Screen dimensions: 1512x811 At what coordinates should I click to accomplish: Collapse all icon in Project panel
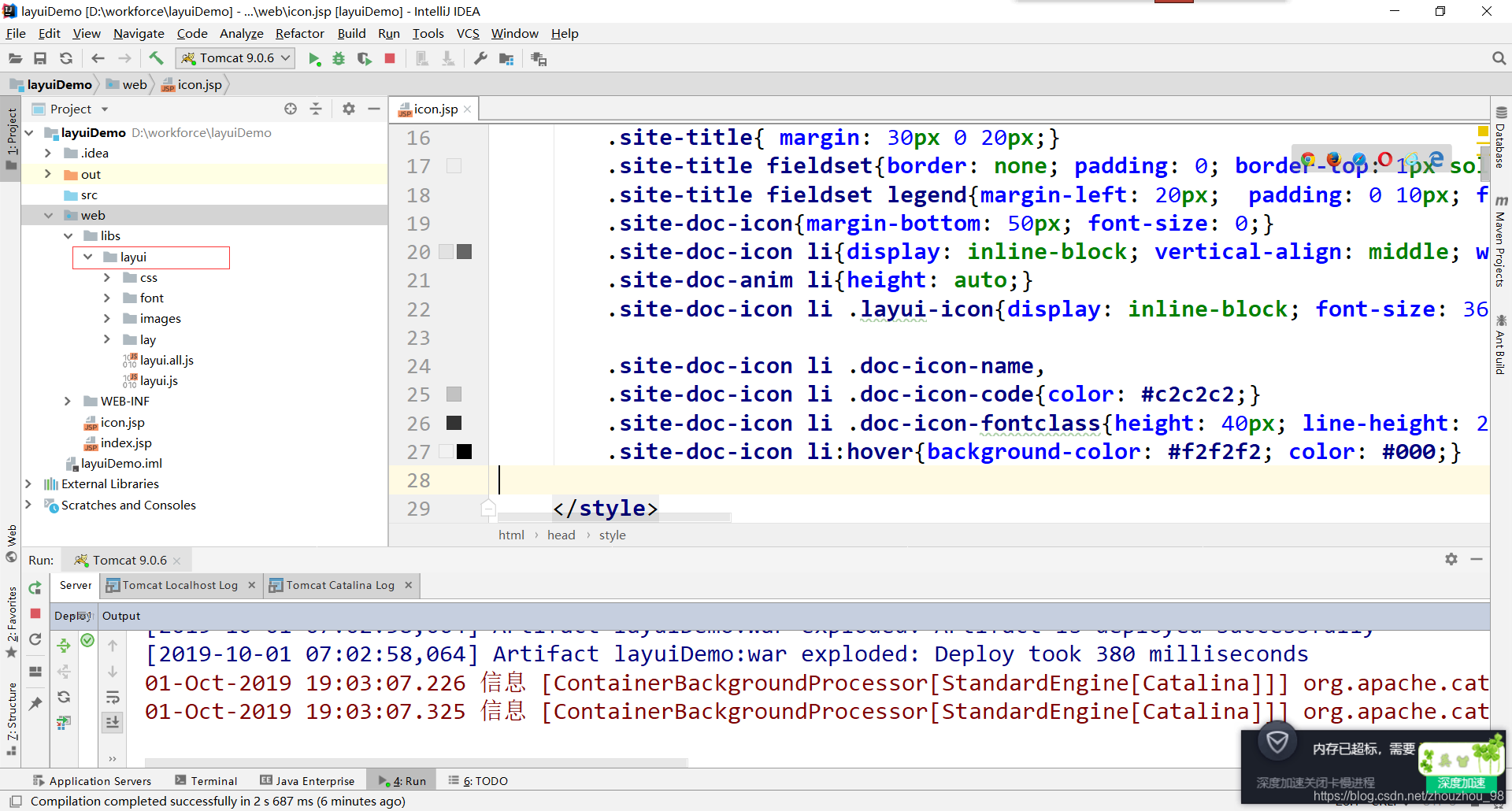[x=316, y=109]
